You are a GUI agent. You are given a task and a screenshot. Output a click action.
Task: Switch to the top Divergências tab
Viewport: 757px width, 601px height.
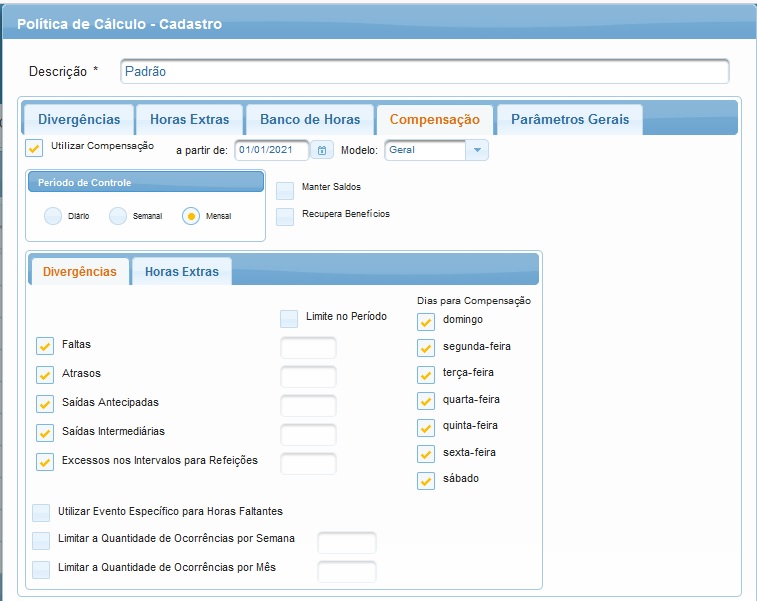(x=79, y=119)
